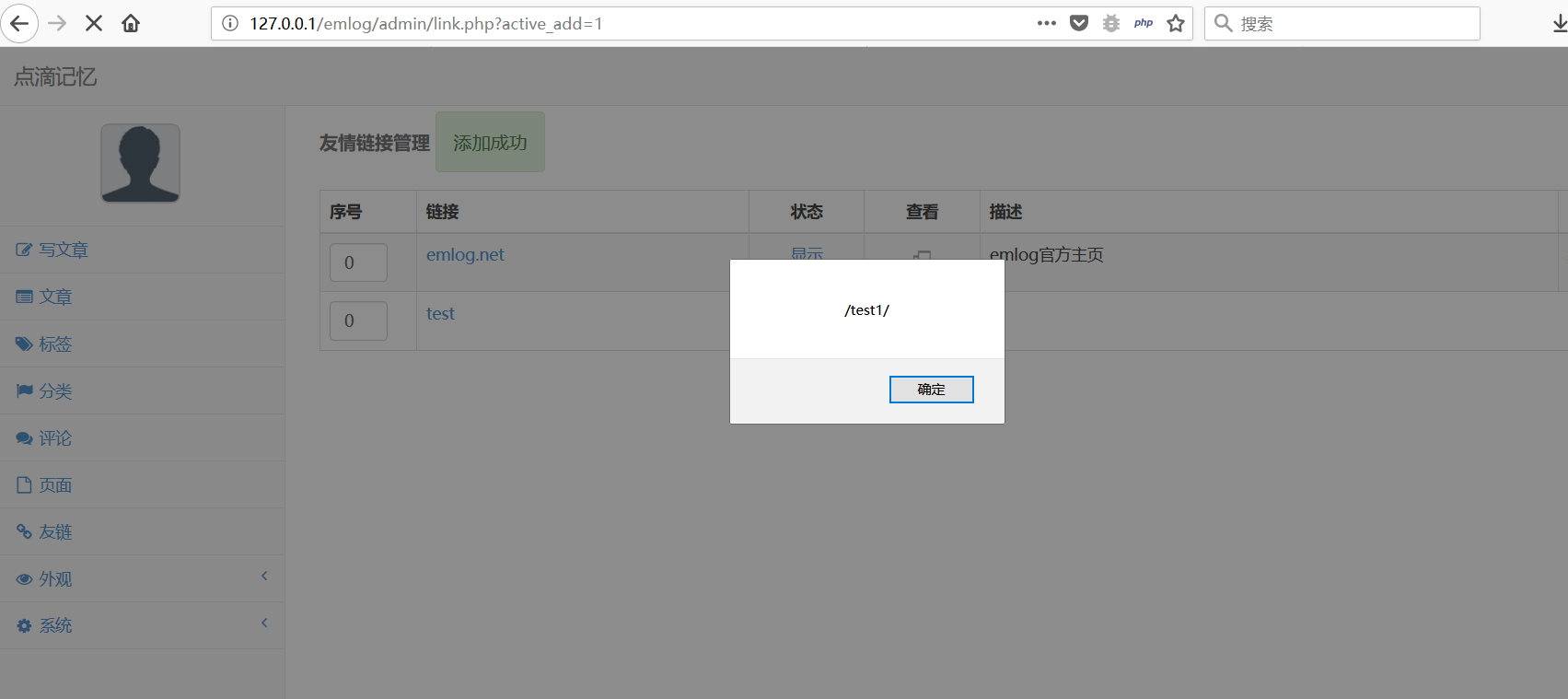Click the 系统 gear icon
This screenshot has height=699, width=1568.
pyautogui.click(x=24, y=625)
